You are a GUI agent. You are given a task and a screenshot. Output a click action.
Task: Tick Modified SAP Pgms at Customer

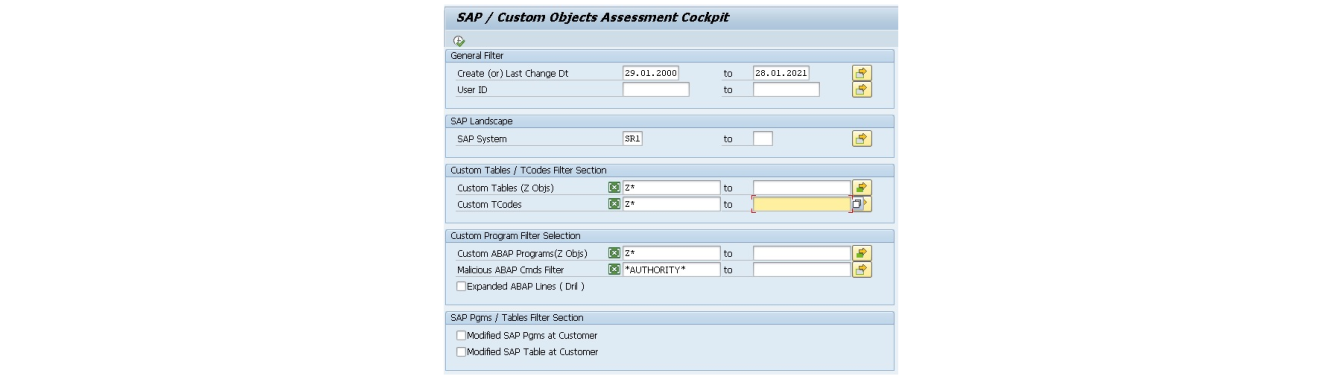[x=461, y=336]
